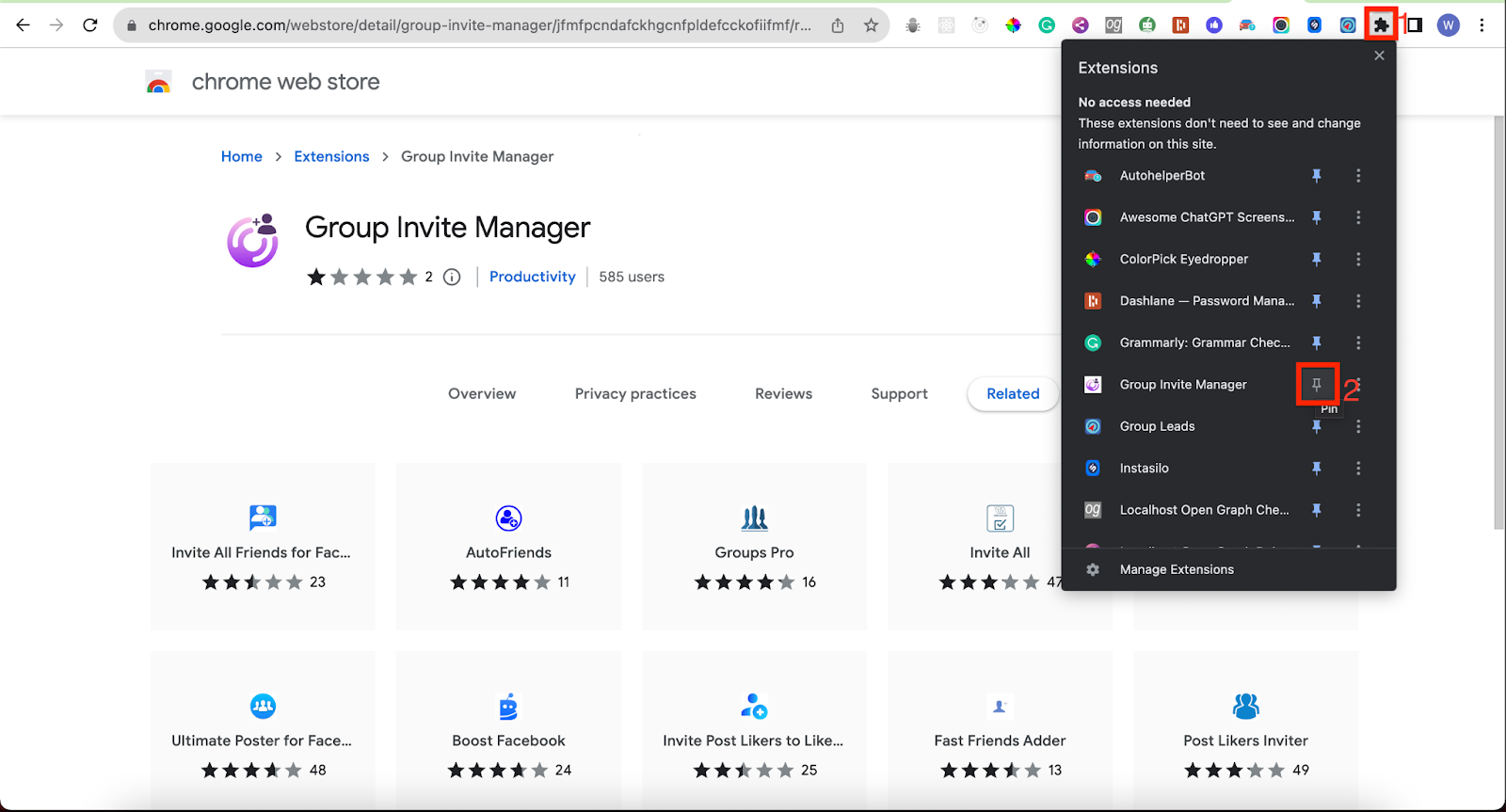The height and width of the screenshot is (812, 1506).
Task: Open the Fast Friends Adder card
Action: point(1000,731)
